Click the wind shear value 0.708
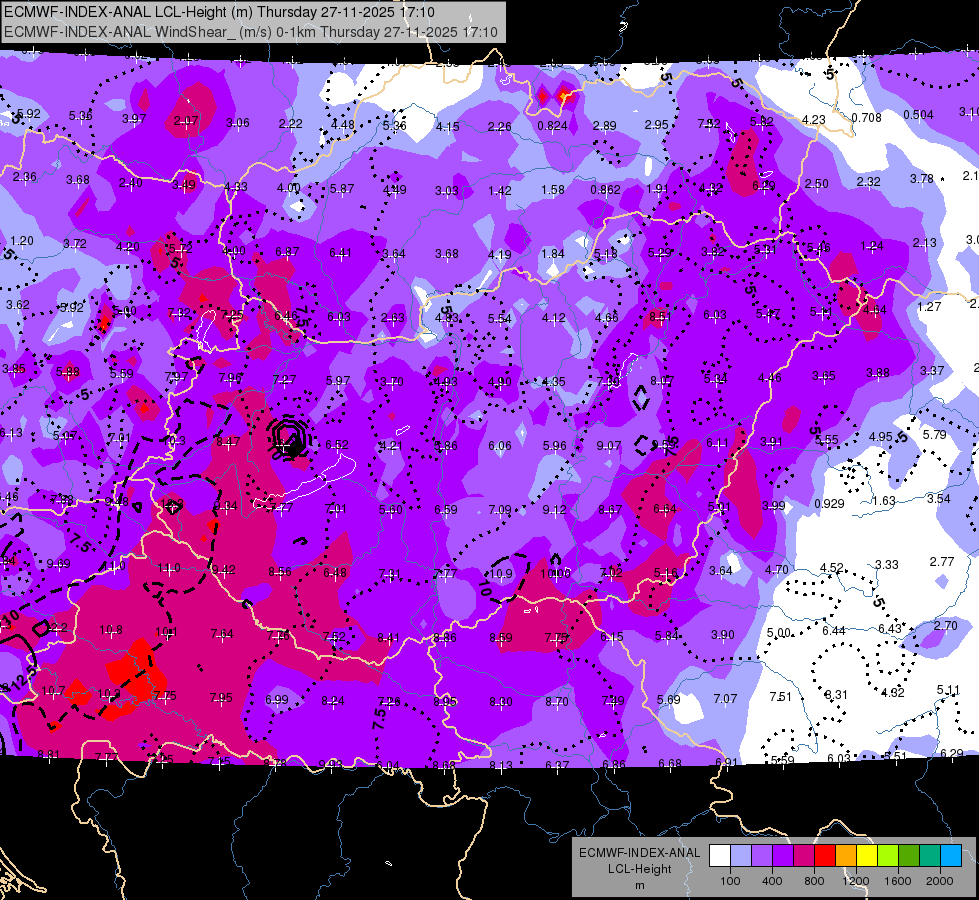The width and height of the screenshot is (979, 900). point(867,117)
